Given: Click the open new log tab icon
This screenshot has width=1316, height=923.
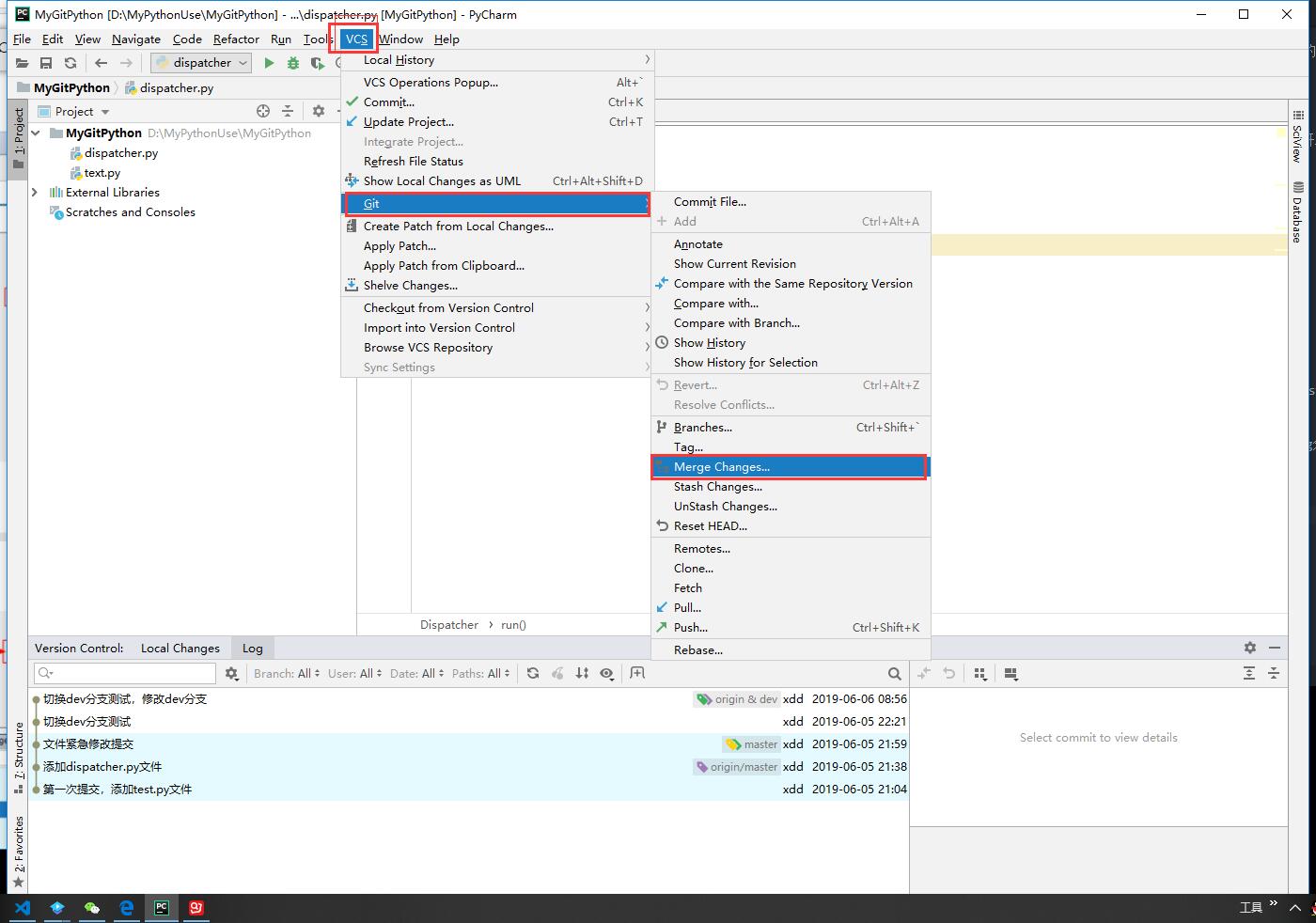Looking at the screenshot, I should click(x=637, y=673).
